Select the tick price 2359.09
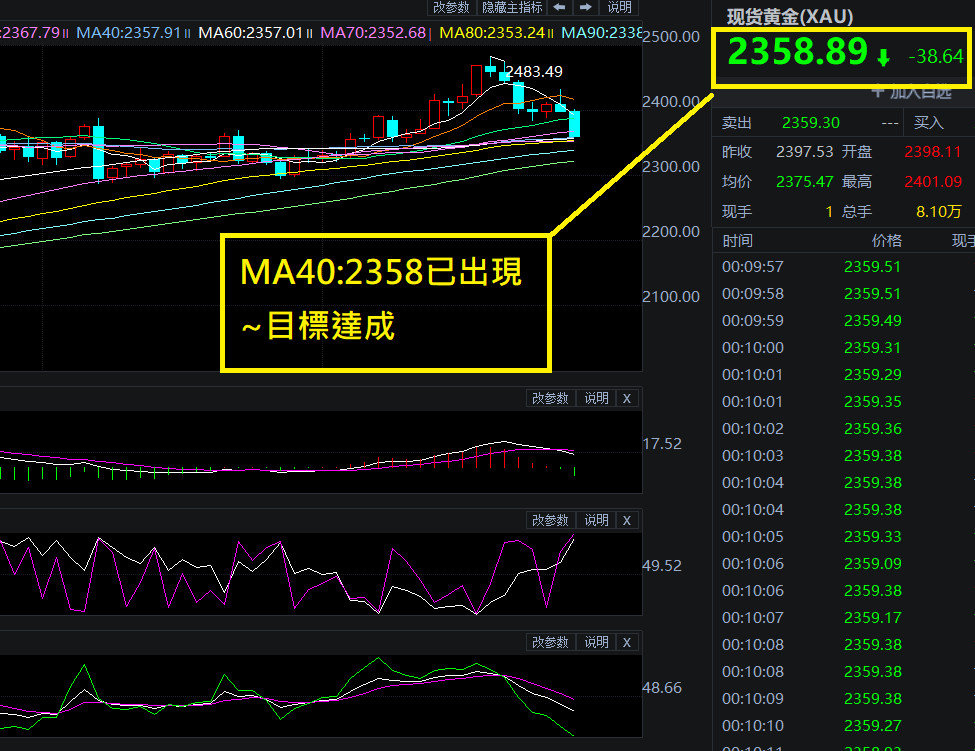Viewport: 975px width, 751px height. pyautogui.click(x=872, y=564)
